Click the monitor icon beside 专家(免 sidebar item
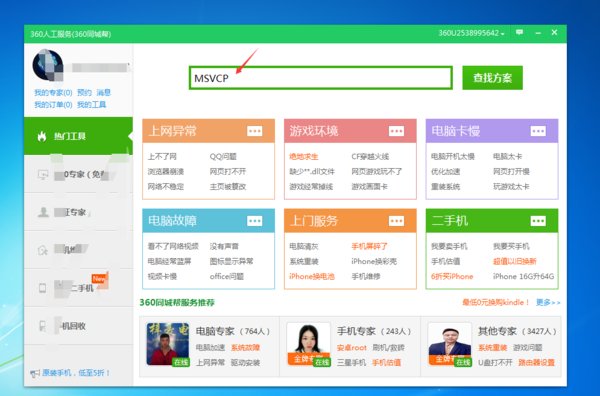This screenshot has width=600, height=396. (43, 174)
